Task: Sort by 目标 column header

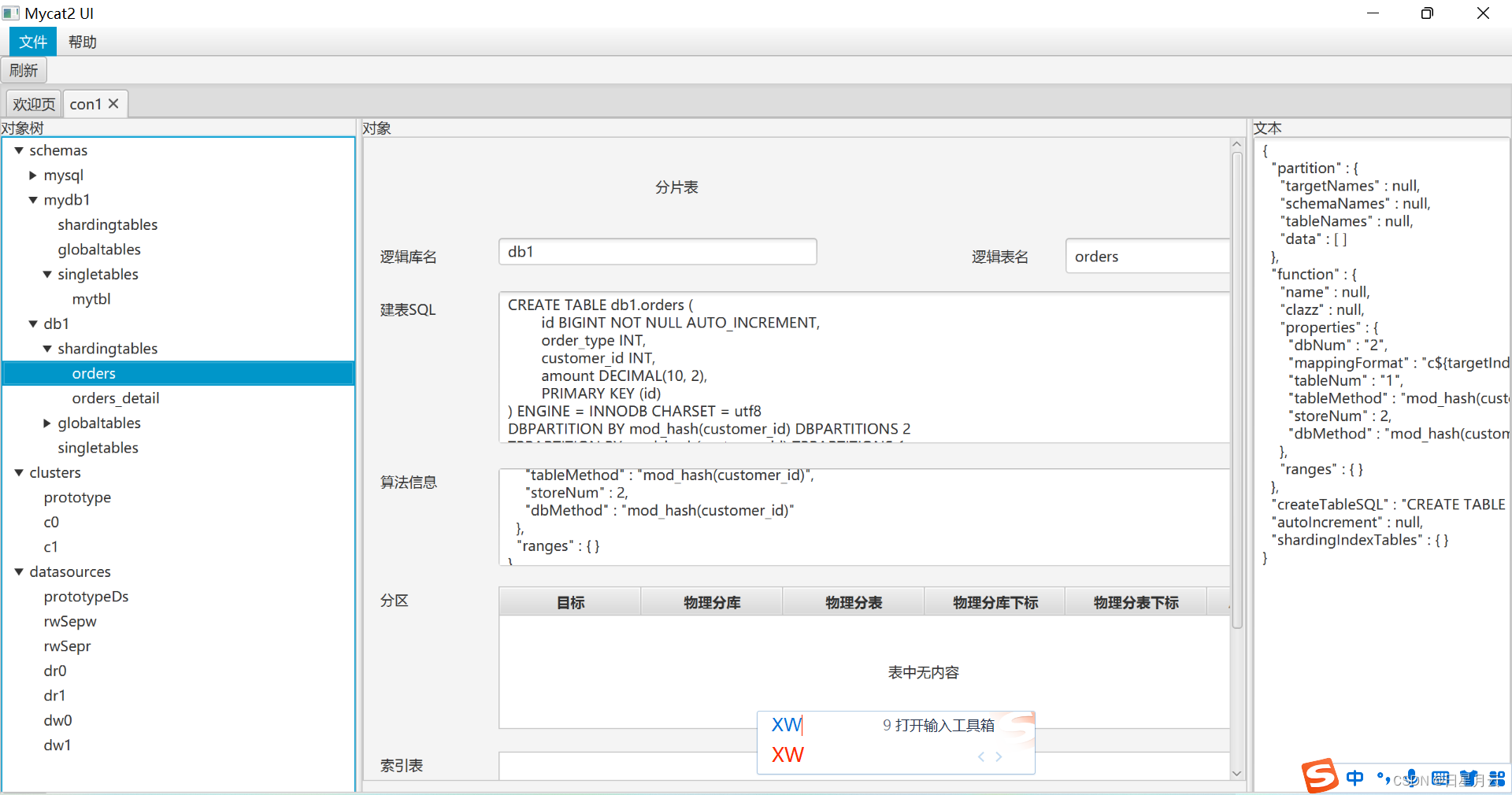Action: pos(570,602)
